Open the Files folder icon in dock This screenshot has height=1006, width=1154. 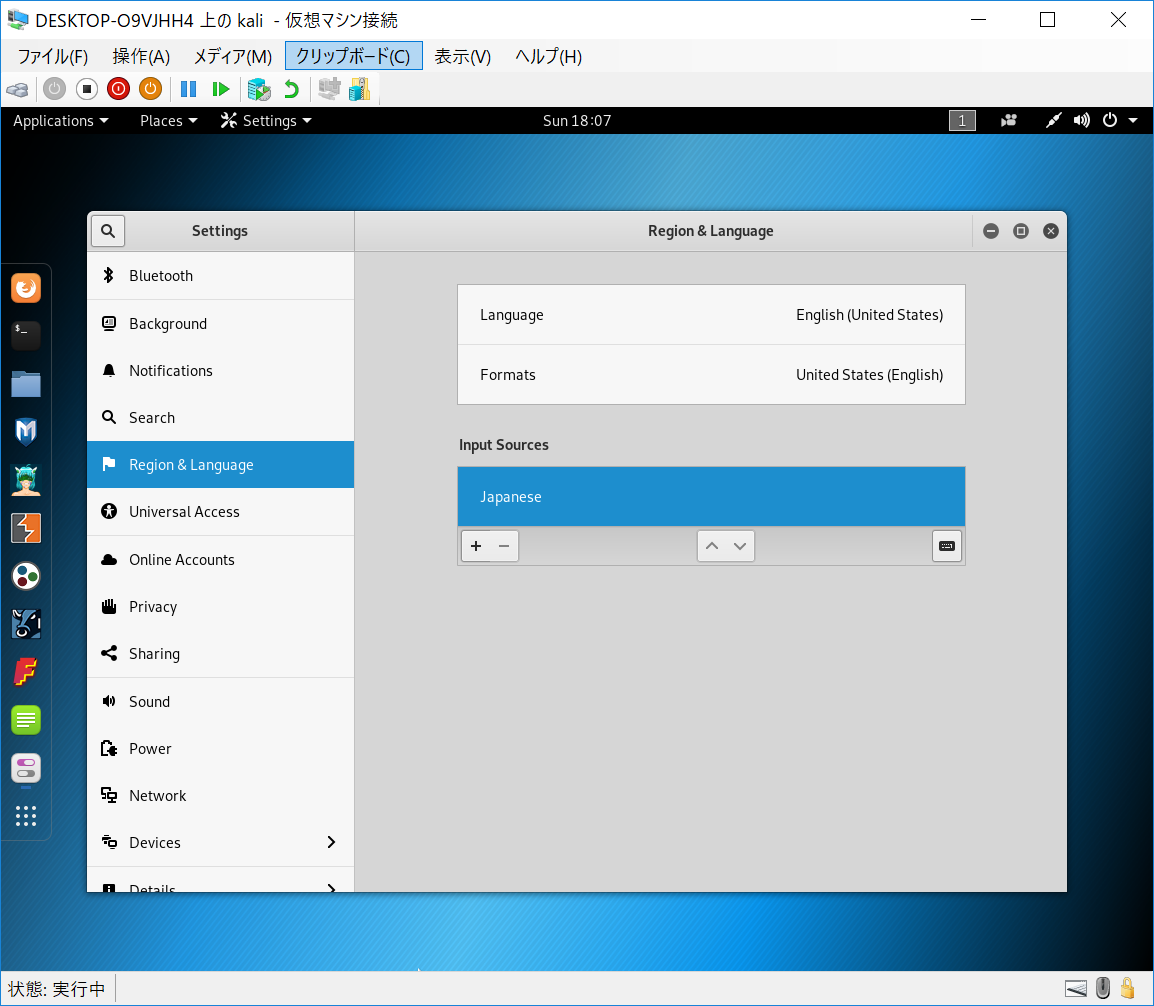click(26, 383)
